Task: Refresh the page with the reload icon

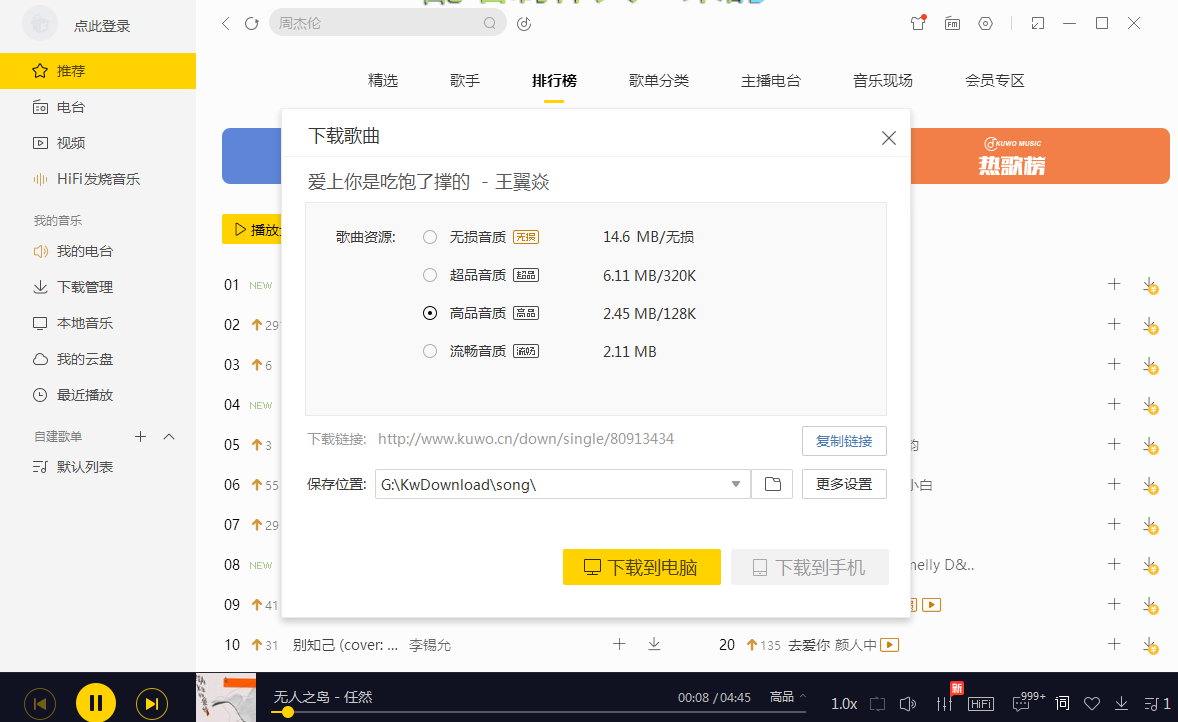Action: [252, 23]
